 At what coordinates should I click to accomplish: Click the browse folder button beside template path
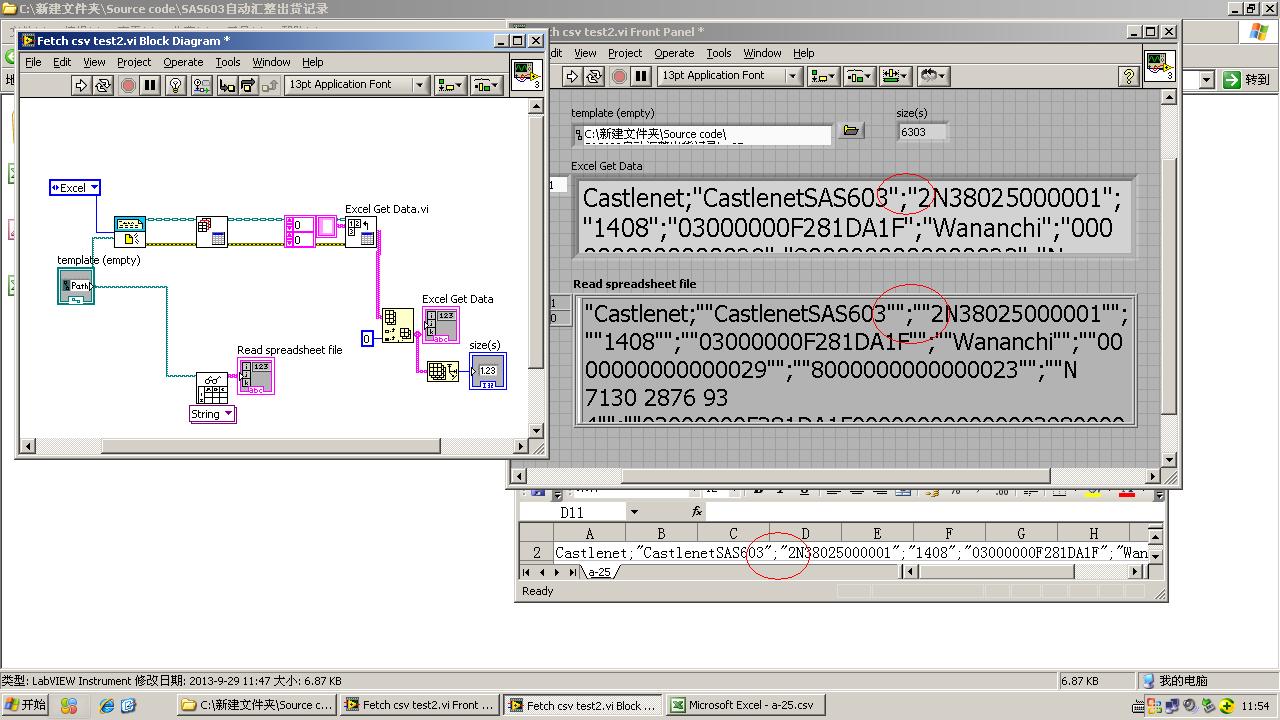point(851,130)
